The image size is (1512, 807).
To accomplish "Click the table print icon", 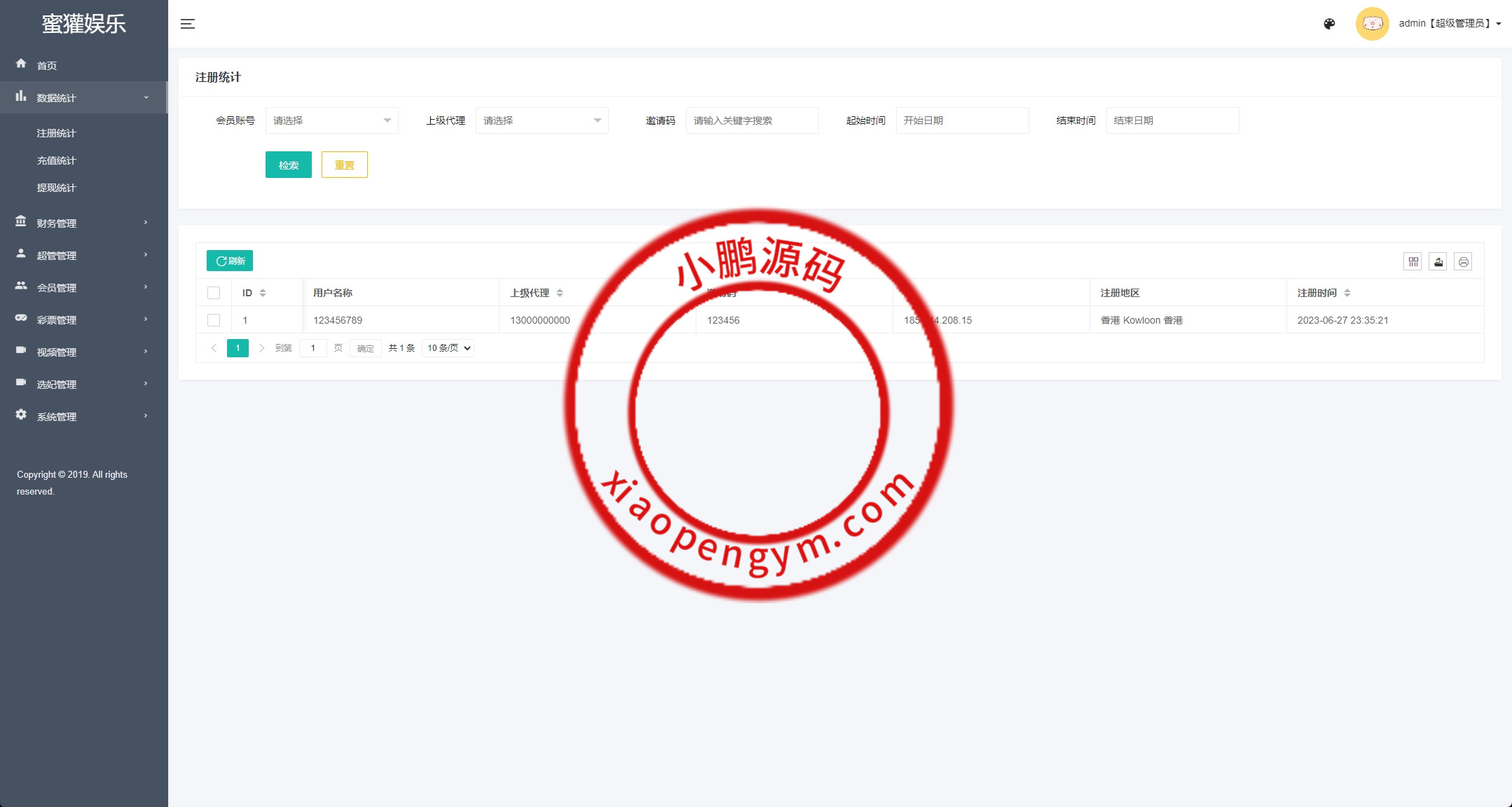I will tap(1463, 262).
